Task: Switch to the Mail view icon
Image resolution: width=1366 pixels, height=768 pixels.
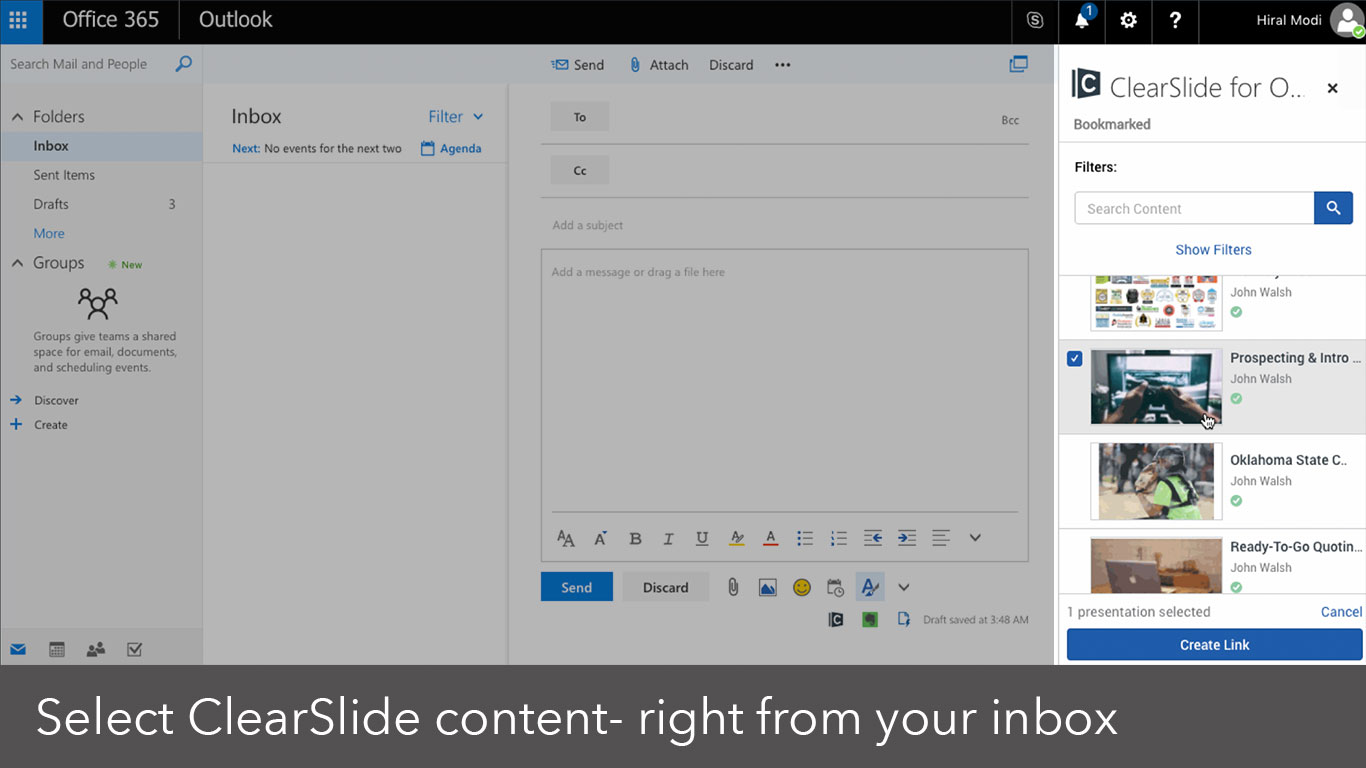Action: [x=18, y=649]
